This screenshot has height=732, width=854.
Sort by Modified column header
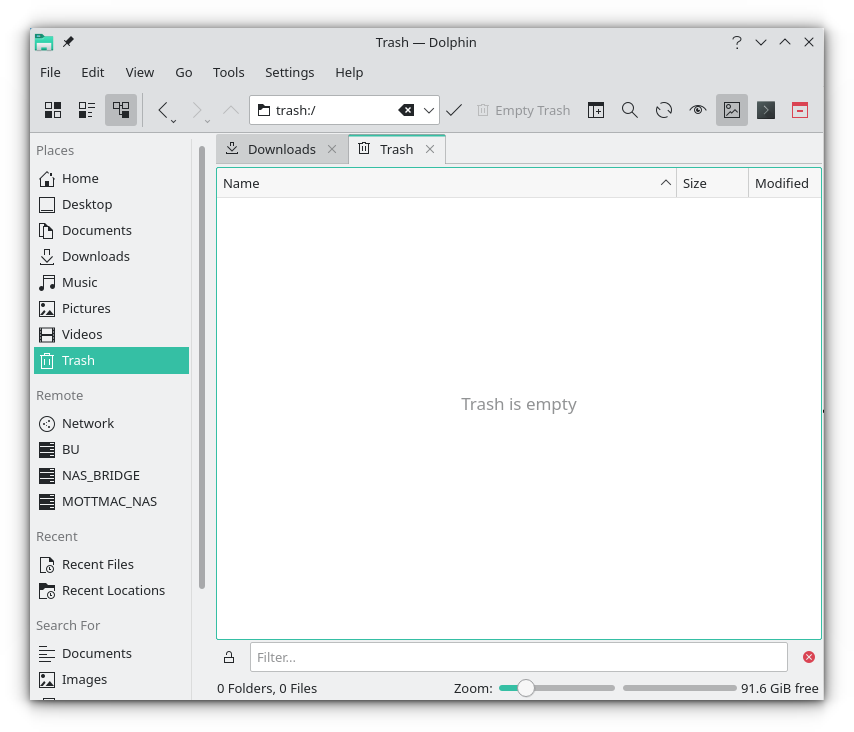click(785, 184)
